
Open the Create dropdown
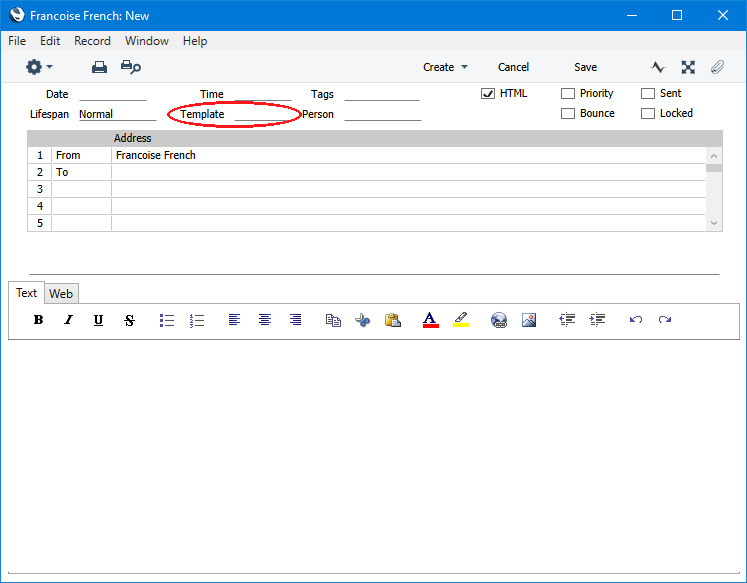[445, 67]
